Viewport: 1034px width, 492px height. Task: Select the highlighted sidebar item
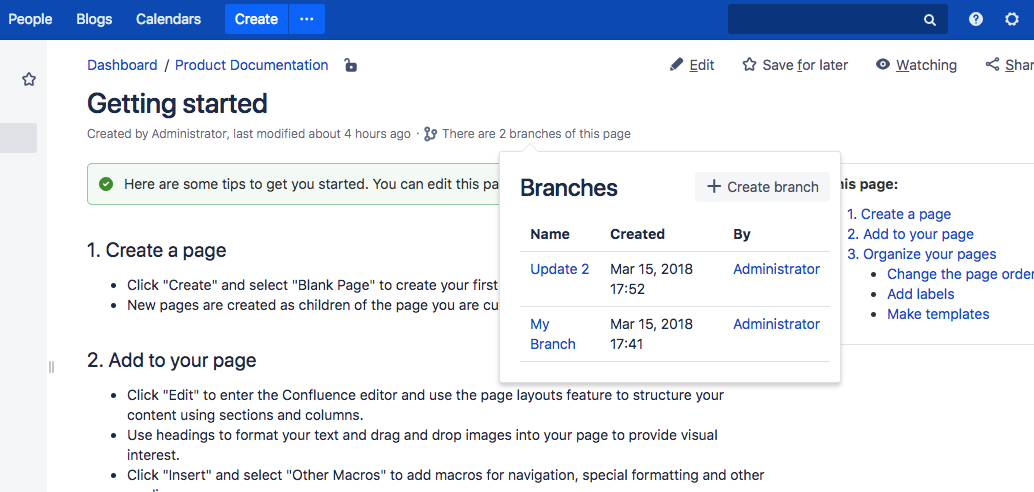tap(18, 138)
